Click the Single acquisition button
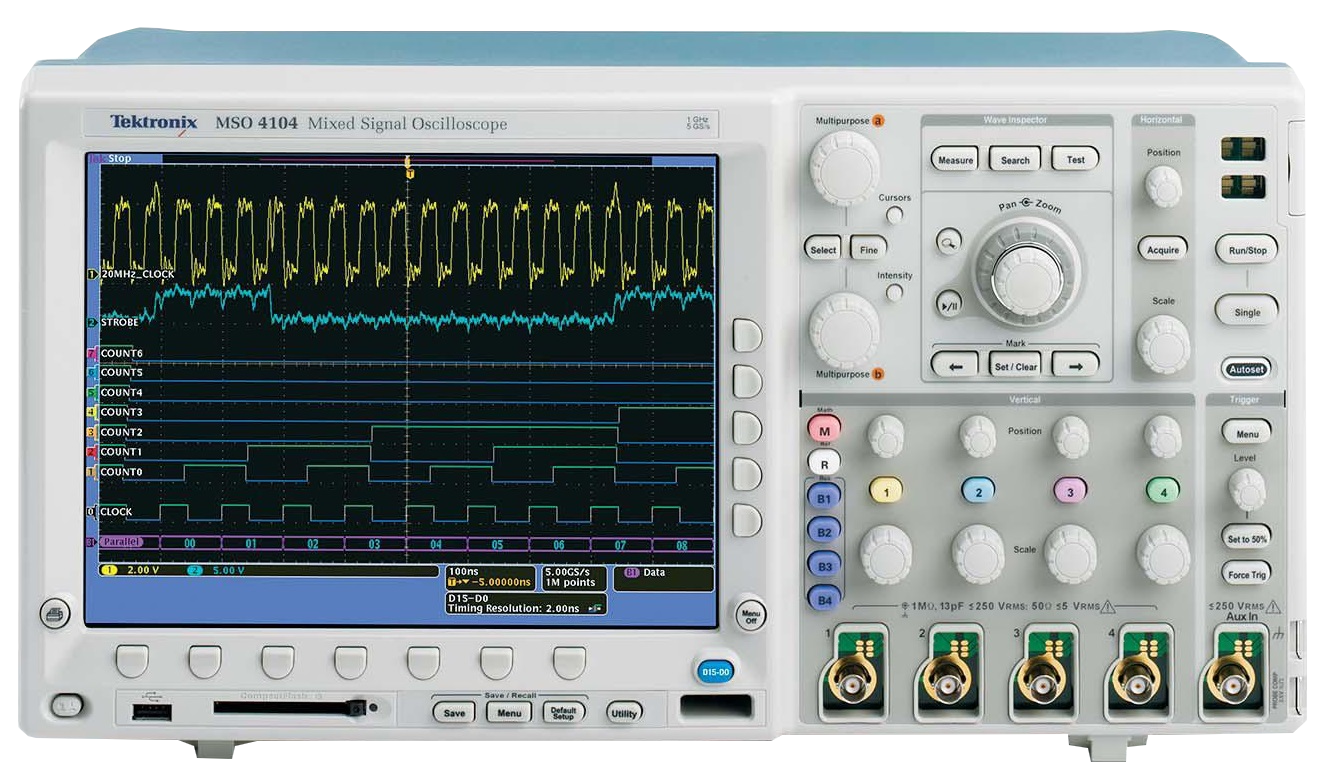This screenshot has height=768, width=1320. [1247, 311]
